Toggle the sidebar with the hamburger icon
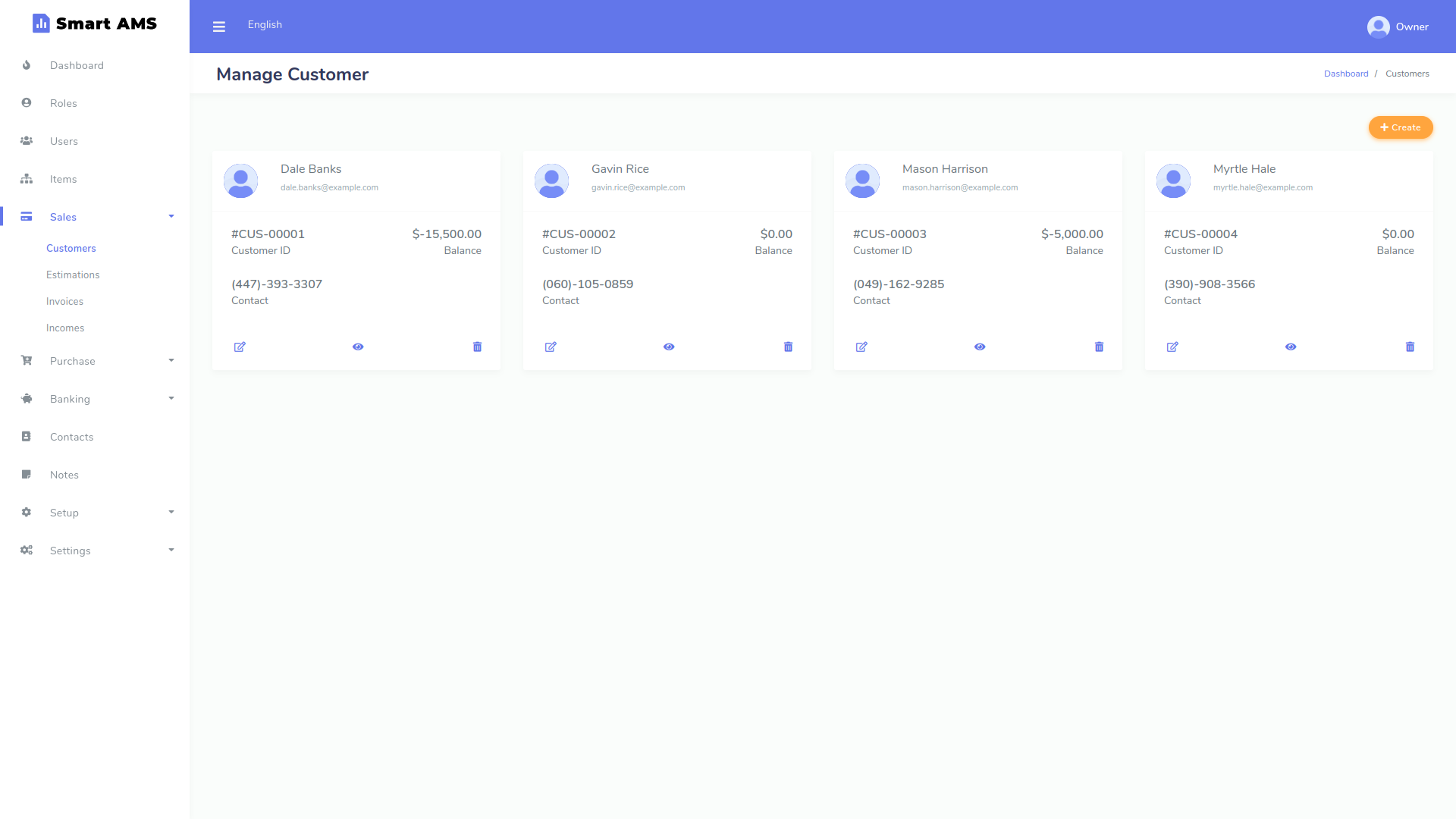This screenshot has height=819, width=1456. [219, 26]
